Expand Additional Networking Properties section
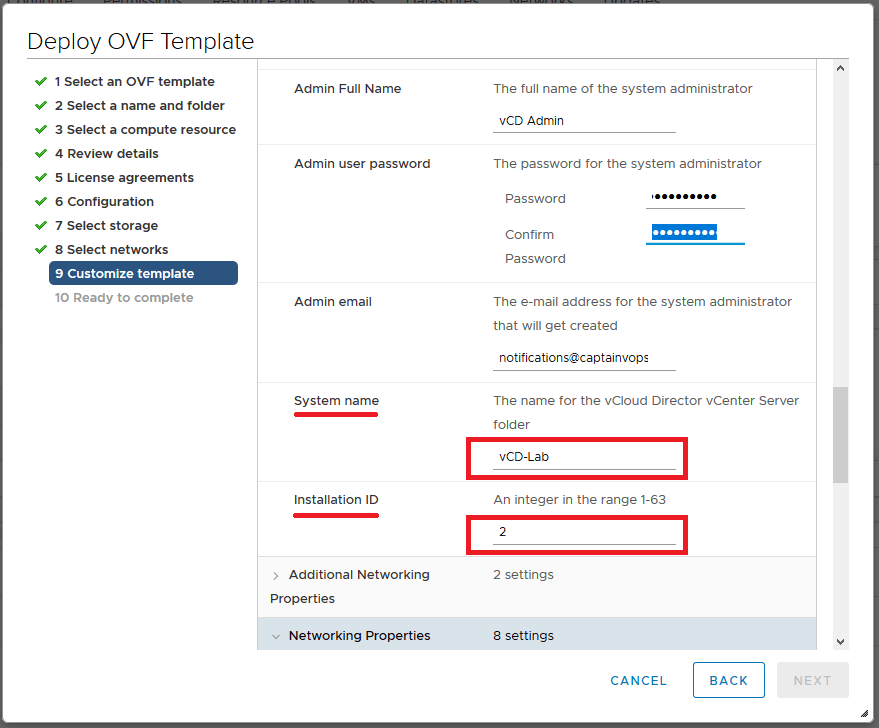879x728 pixels. pos(276,575)
